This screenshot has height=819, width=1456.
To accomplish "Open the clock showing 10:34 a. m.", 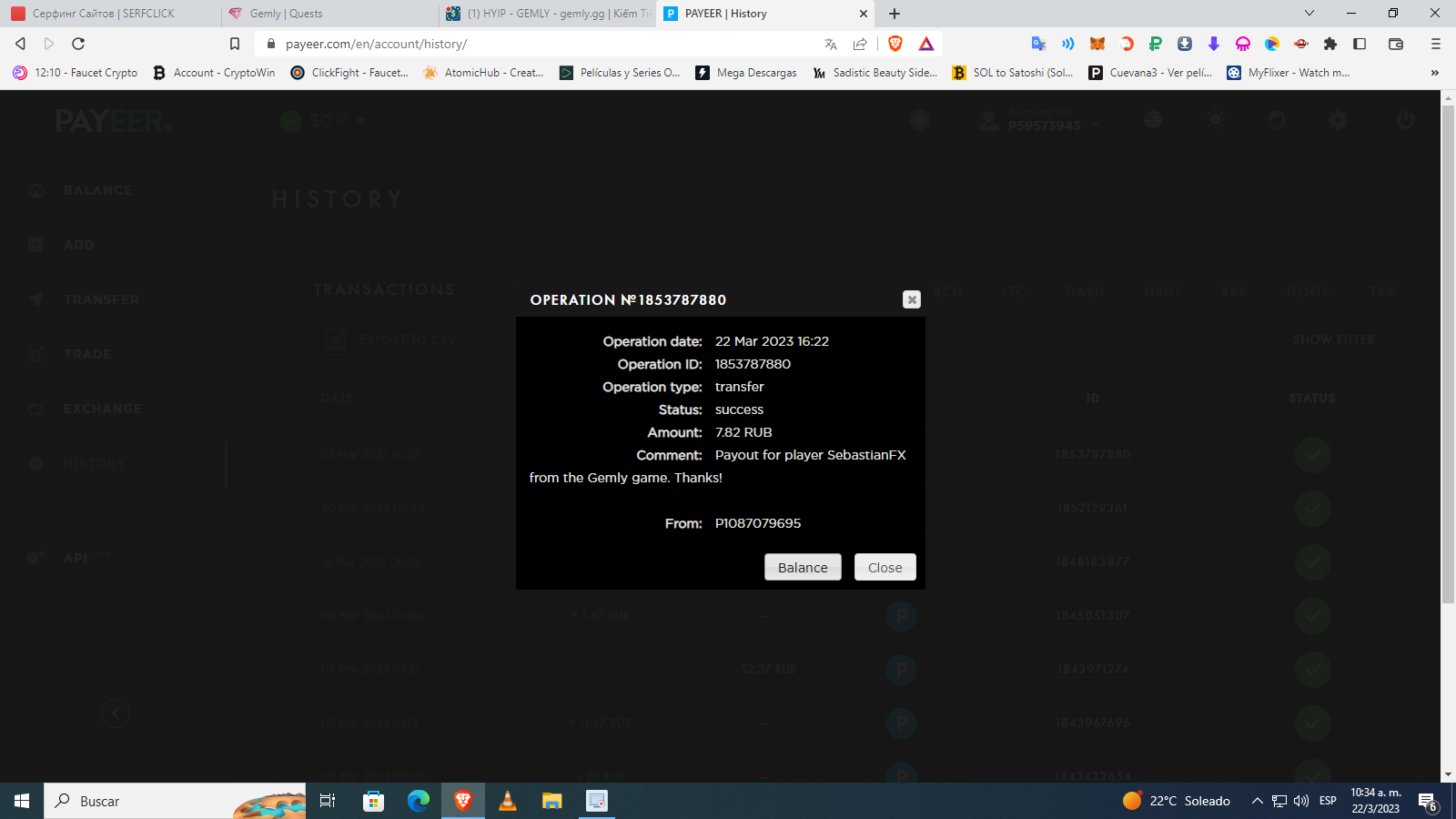I will (1376, 801).
